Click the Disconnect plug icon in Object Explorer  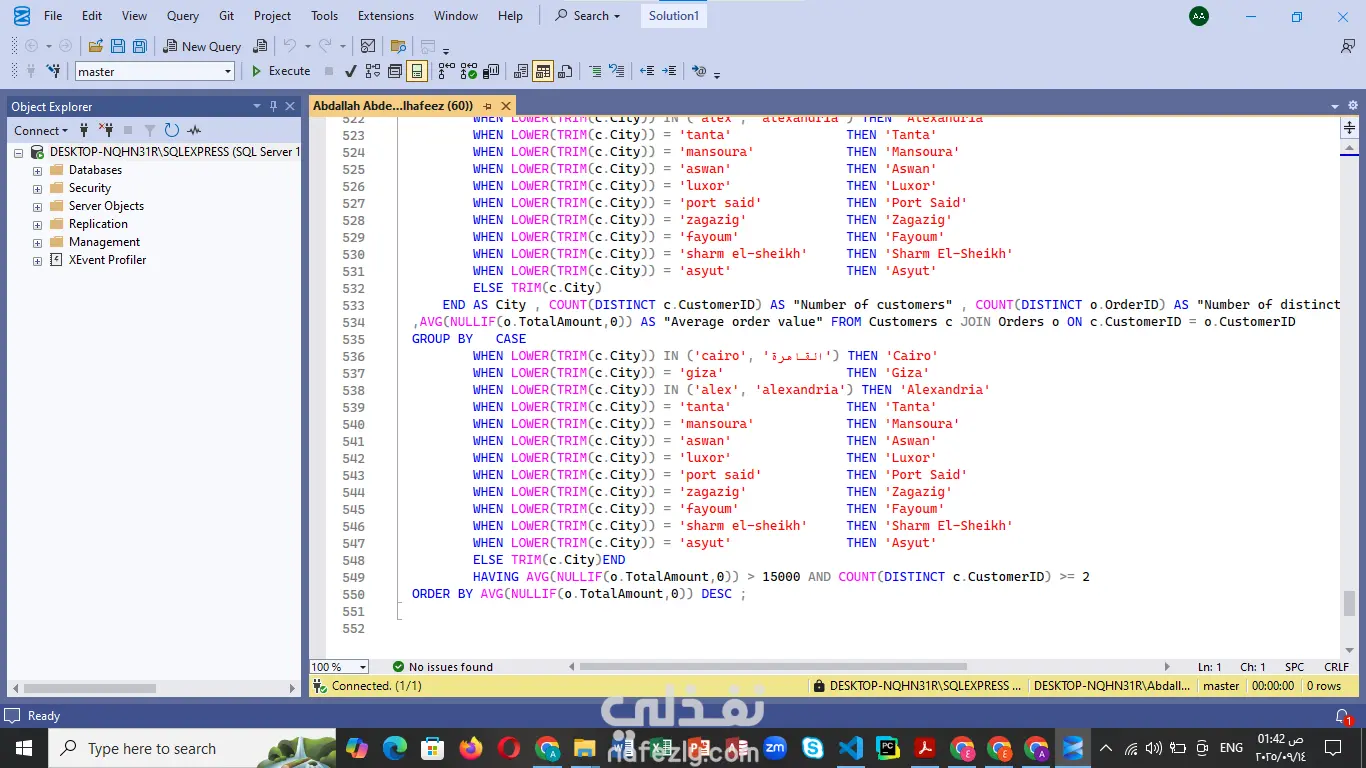click(106, 130)
